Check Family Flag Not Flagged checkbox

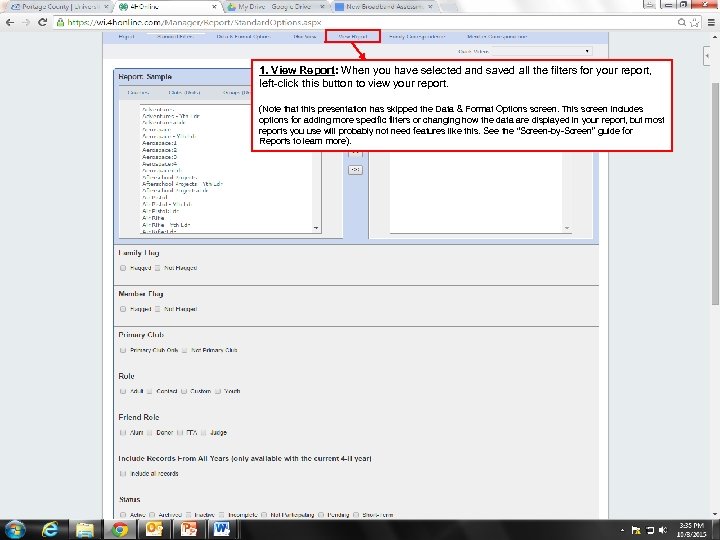[x=158, y=268]
